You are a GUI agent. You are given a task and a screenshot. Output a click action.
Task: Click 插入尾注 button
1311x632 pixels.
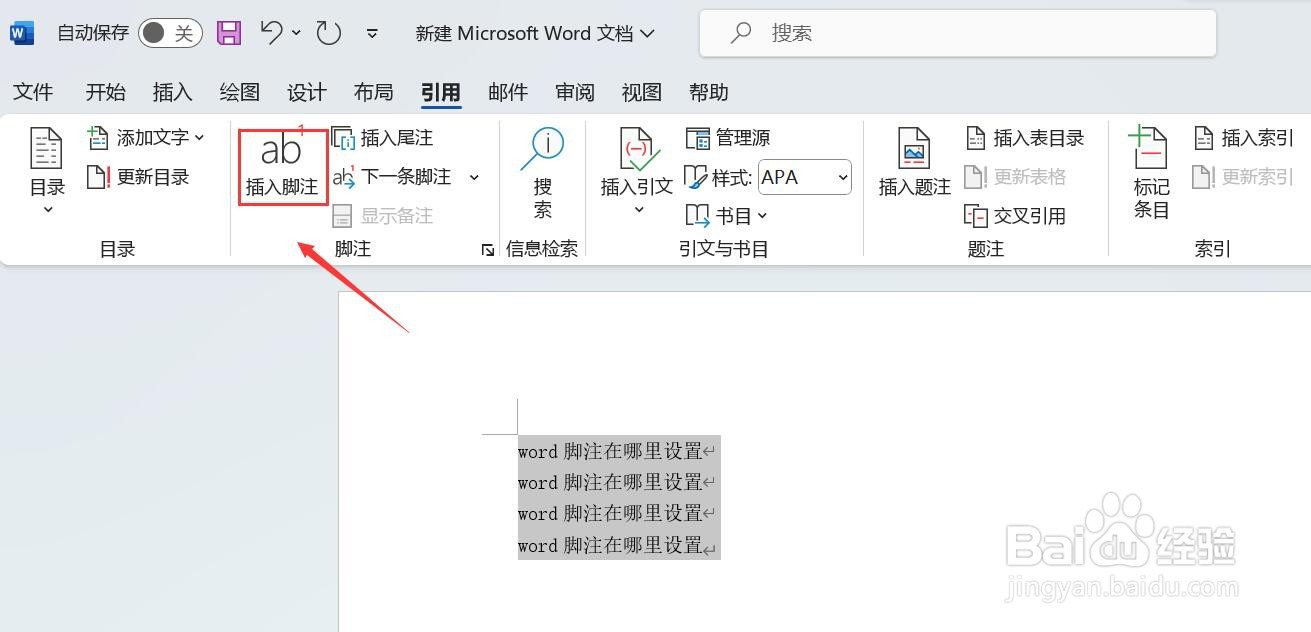point(382,138)
